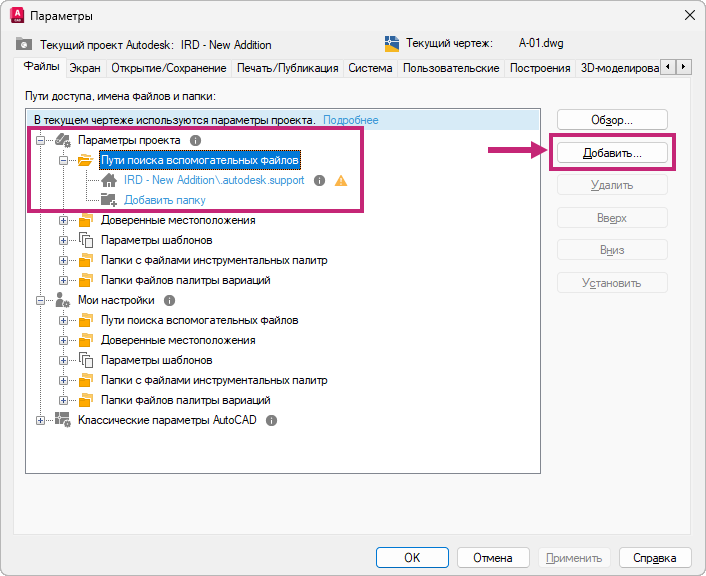
Task: Expand Пути поиска under Мои настройки
Action: (63, 320)
